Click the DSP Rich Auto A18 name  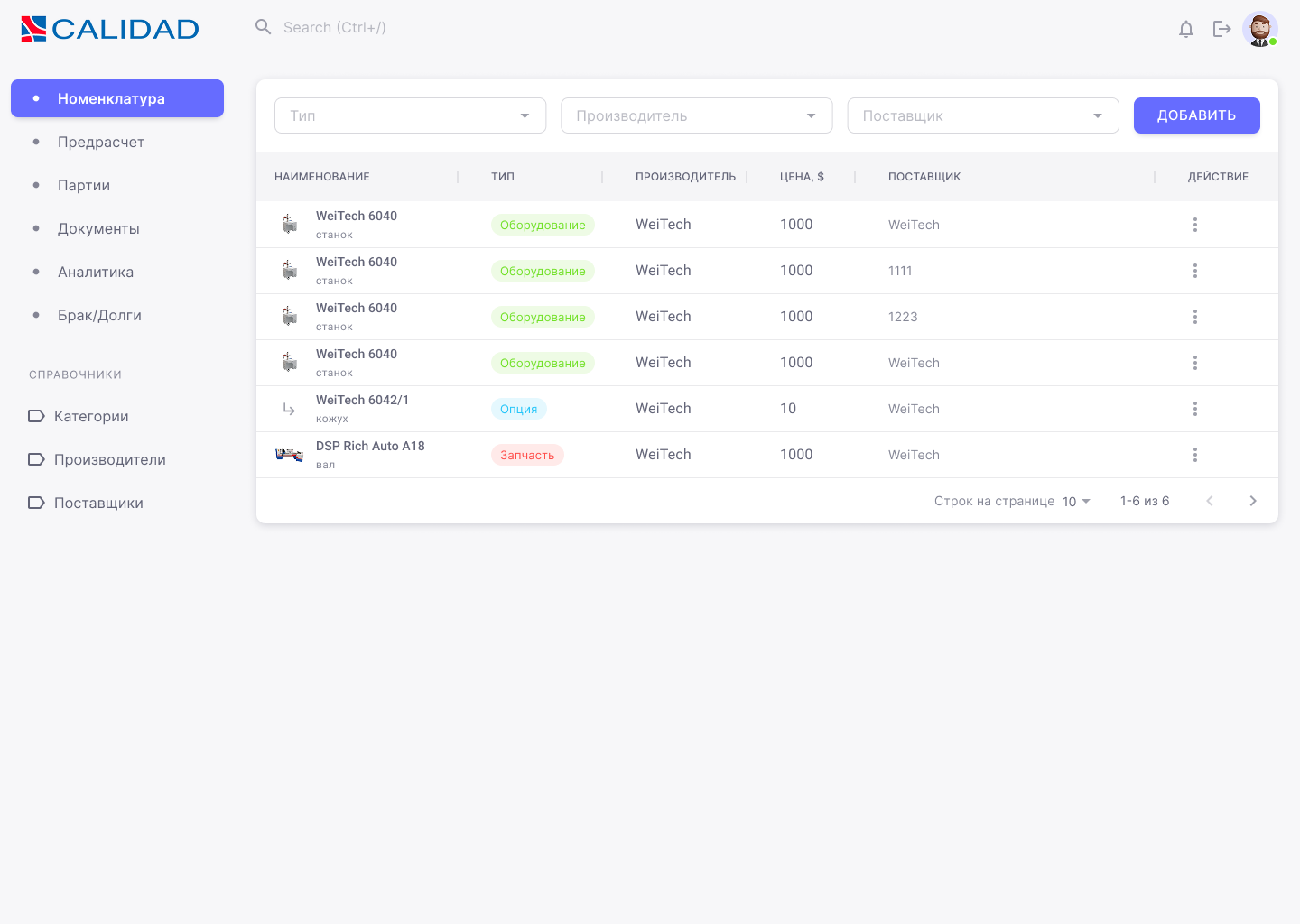370,446
